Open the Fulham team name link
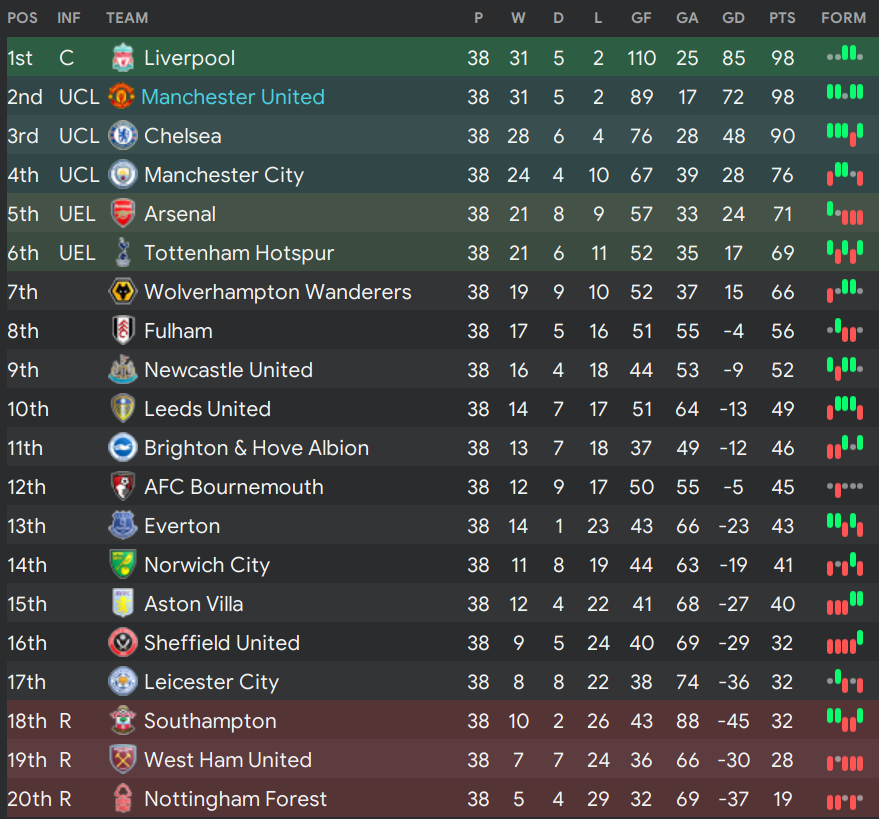Image resolution: width=879 pixels, height=819 pixels. pos(178,331)
